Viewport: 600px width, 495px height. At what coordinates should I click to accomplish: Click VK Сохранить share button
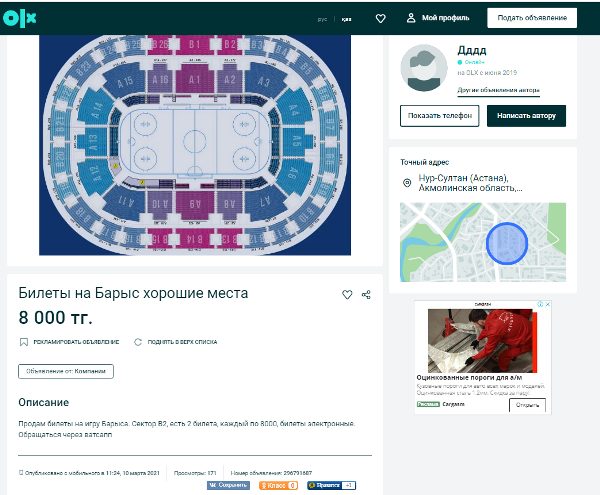pos(229,485)
